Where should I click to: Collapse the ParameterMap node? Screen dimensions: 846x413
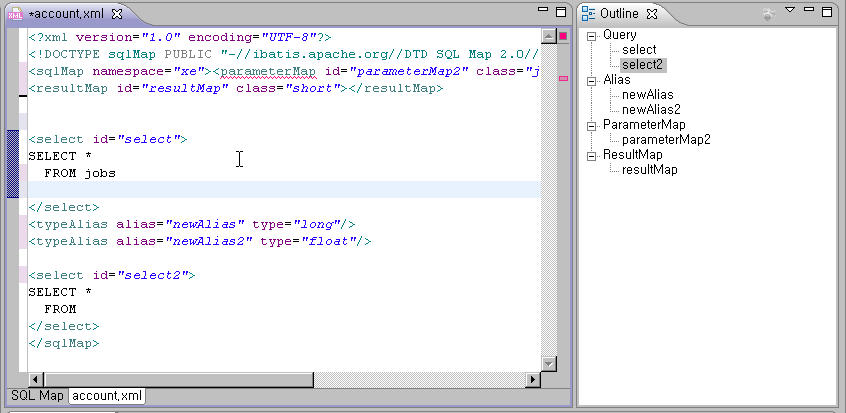(592, 125)
